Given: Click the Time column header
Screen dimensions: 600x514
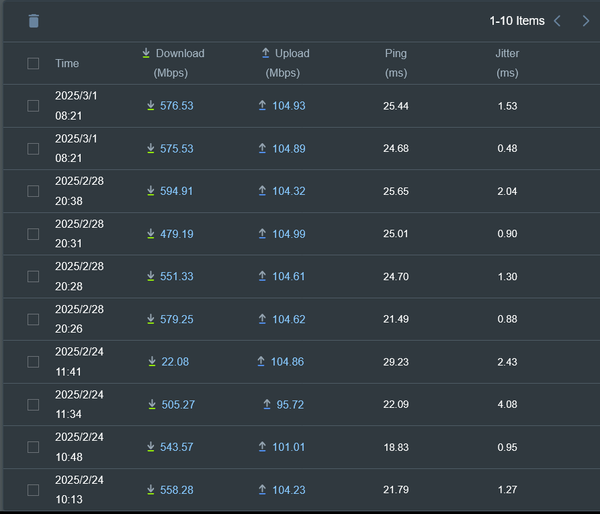Looking at the screenshot, I should click(67, 63).
